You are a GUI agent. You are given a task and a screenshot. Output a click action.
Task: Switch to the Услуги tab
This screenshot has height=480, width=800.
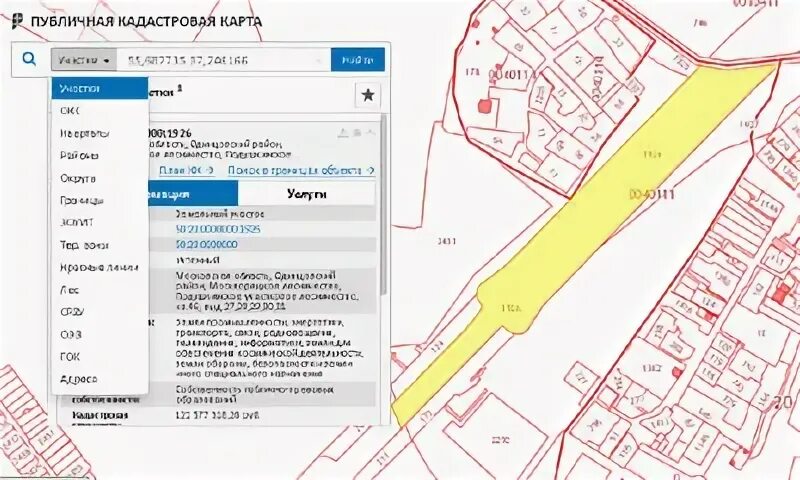(x=307, y=194)
